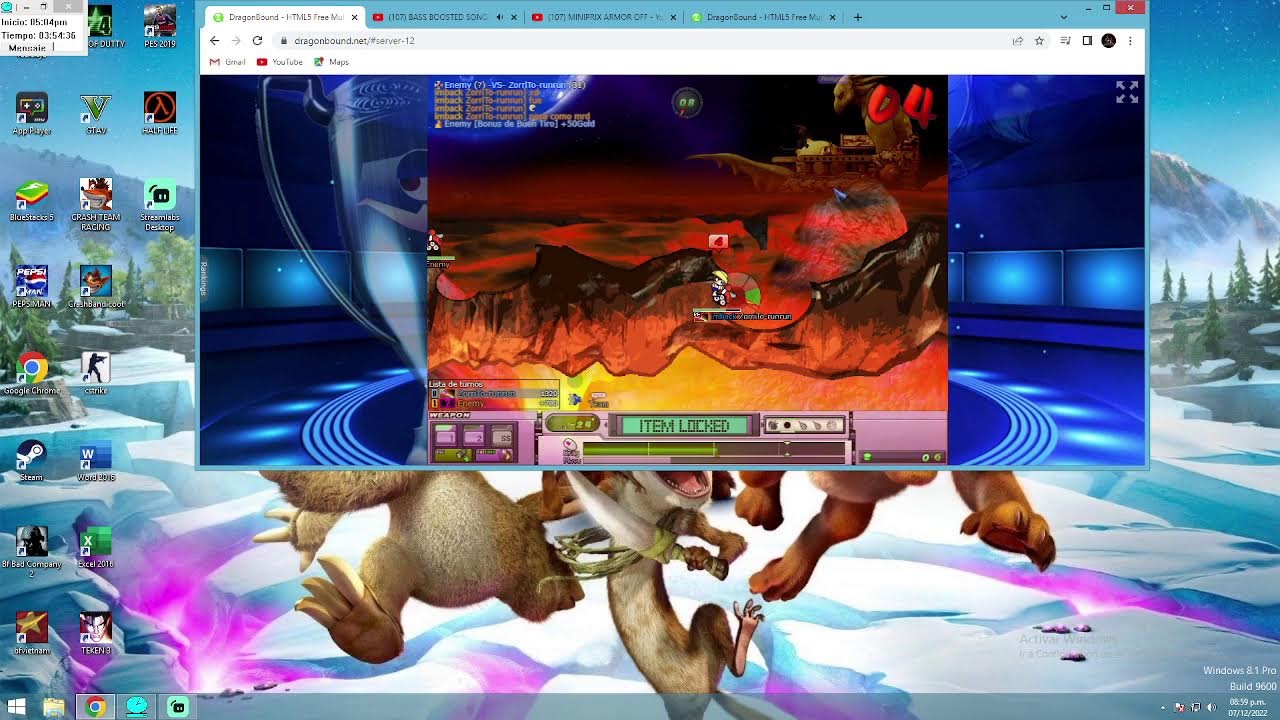Image resolution: width=1280 pixels, height=720 pixels.
Task: Open the YouTube bookmark
Action: coord(280,62)
